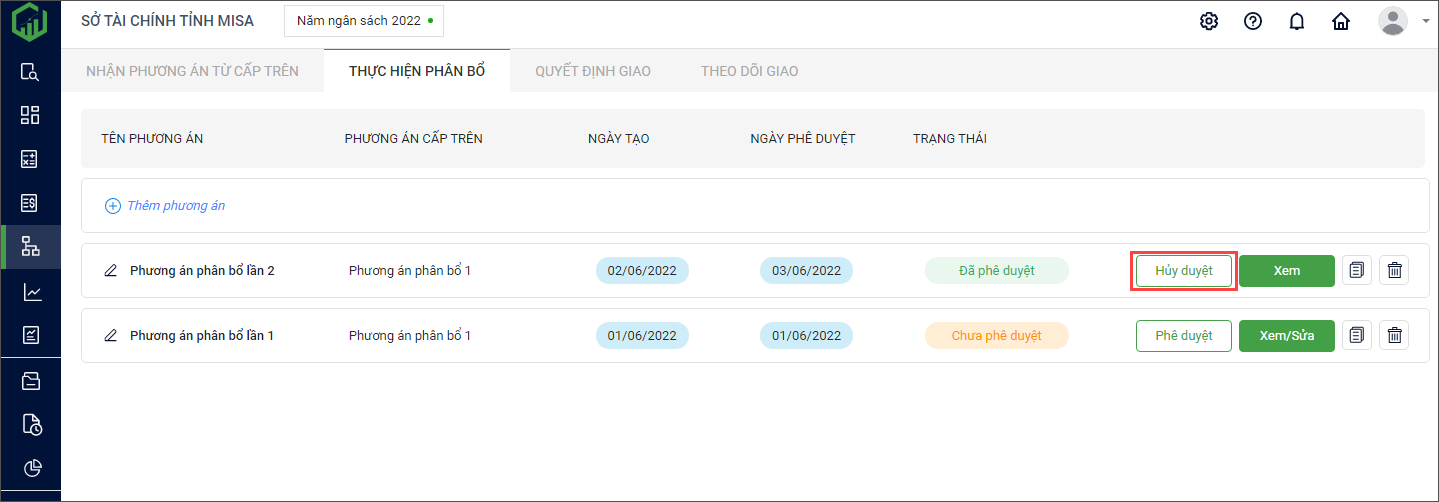This screenshot has width=1439, height=502.
Task: Delete Phương án phân bổ lần 2
Action: pos(1394,271)
